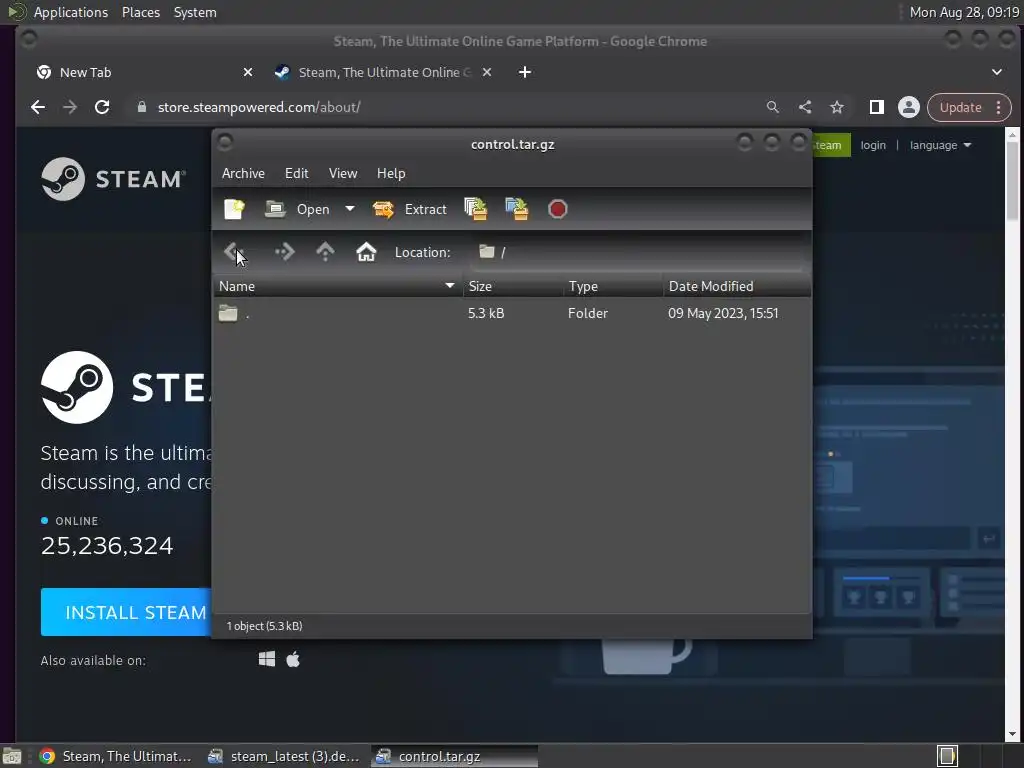Bookmark this page with star icon
This screenshot has height=768, width=1024.
[x=837, y=107]
